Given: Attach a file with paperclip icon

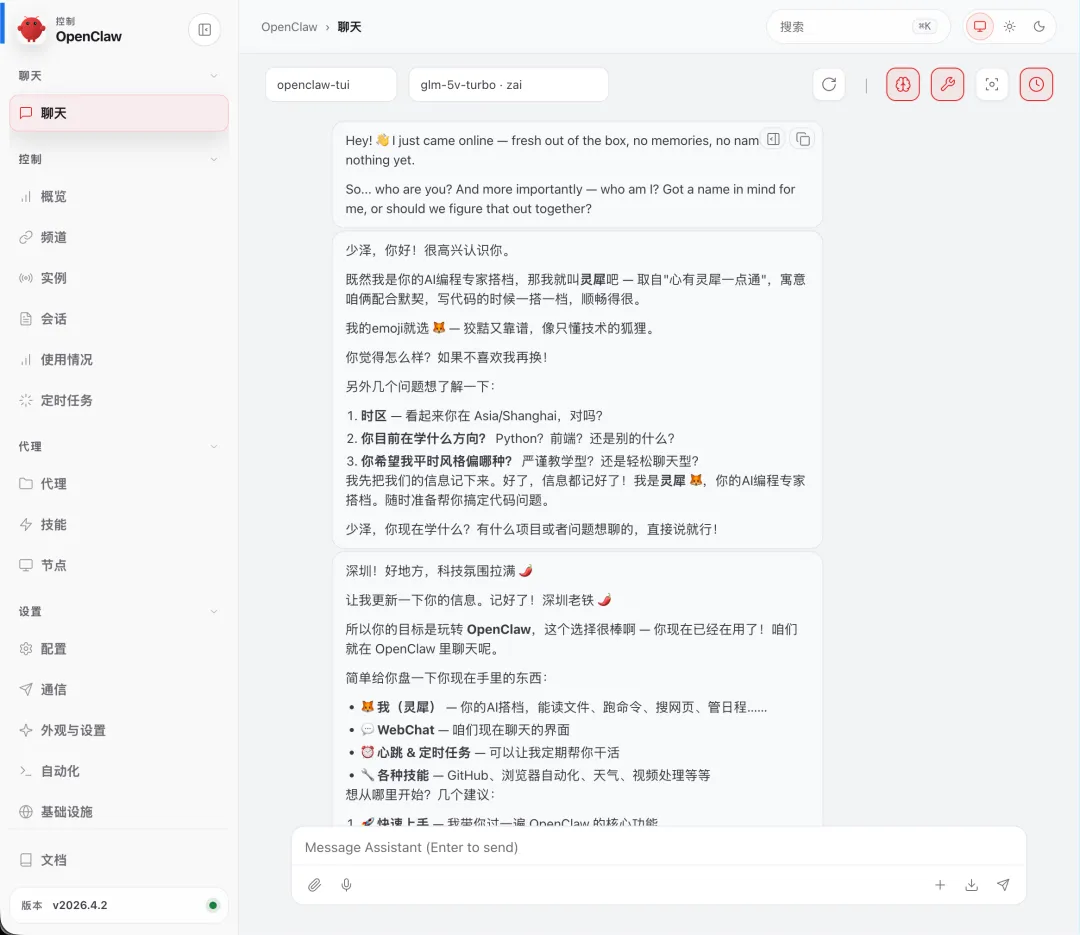Looking at the screenshot, I should click(314, 885).
